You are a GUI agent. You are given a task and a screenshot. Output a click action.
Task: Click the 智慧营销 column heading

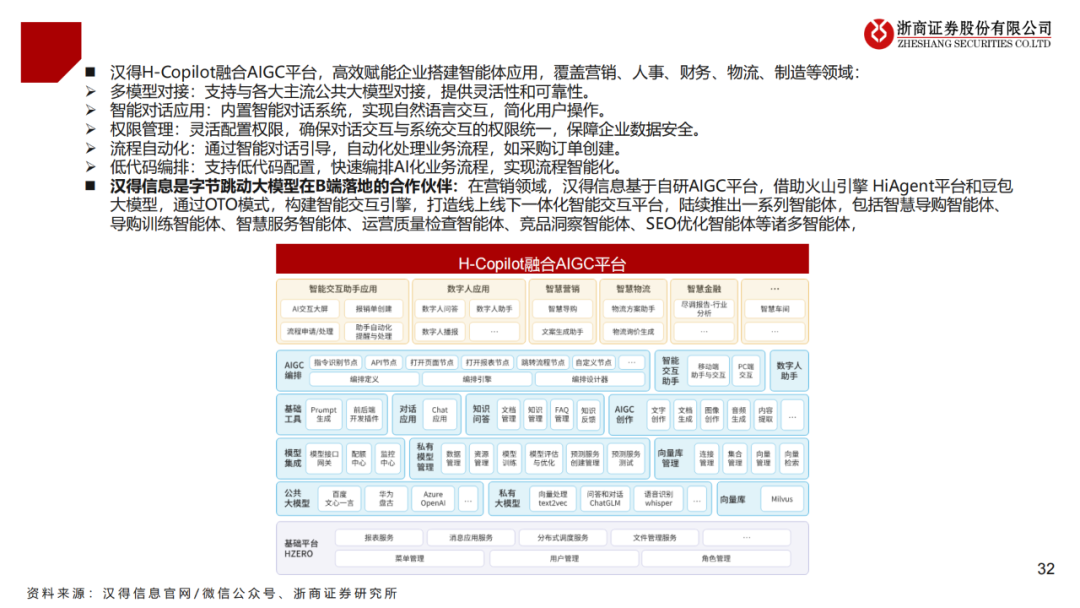(562, 289)
